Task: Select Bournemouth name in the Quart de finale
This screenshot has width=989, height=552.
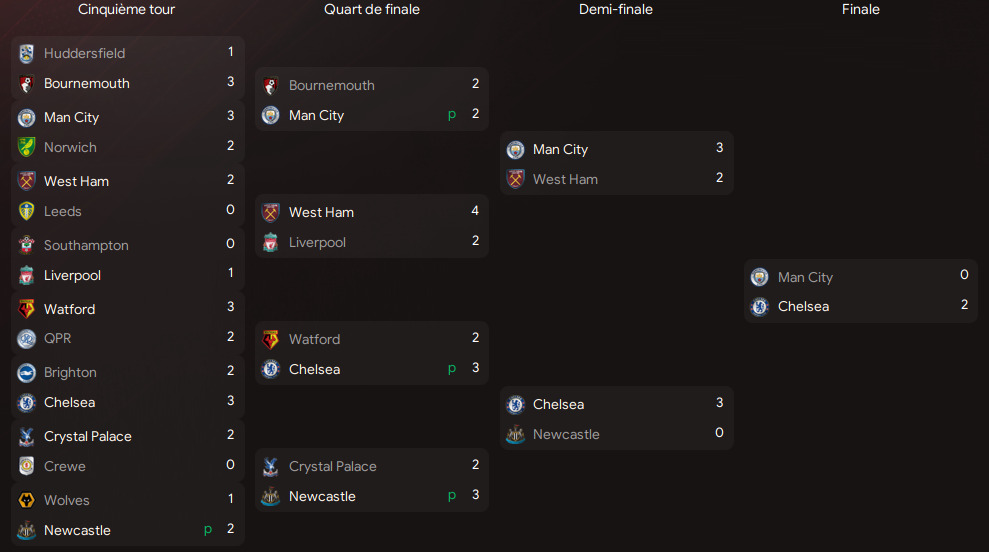Action: coord(331,85)
